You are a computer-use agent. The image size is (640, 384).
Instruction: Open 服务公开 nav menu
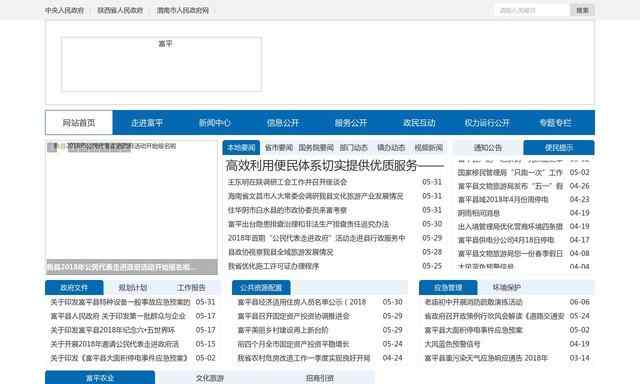click(351, 122)
